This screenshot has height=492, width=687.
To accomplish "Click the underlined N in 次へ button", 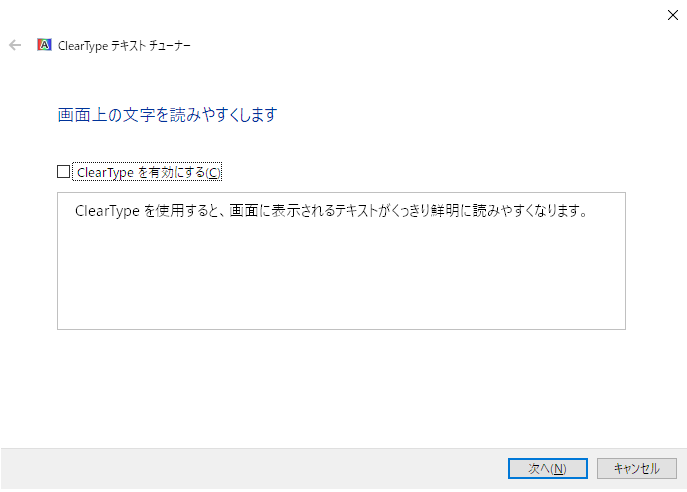I will [558, 469].
